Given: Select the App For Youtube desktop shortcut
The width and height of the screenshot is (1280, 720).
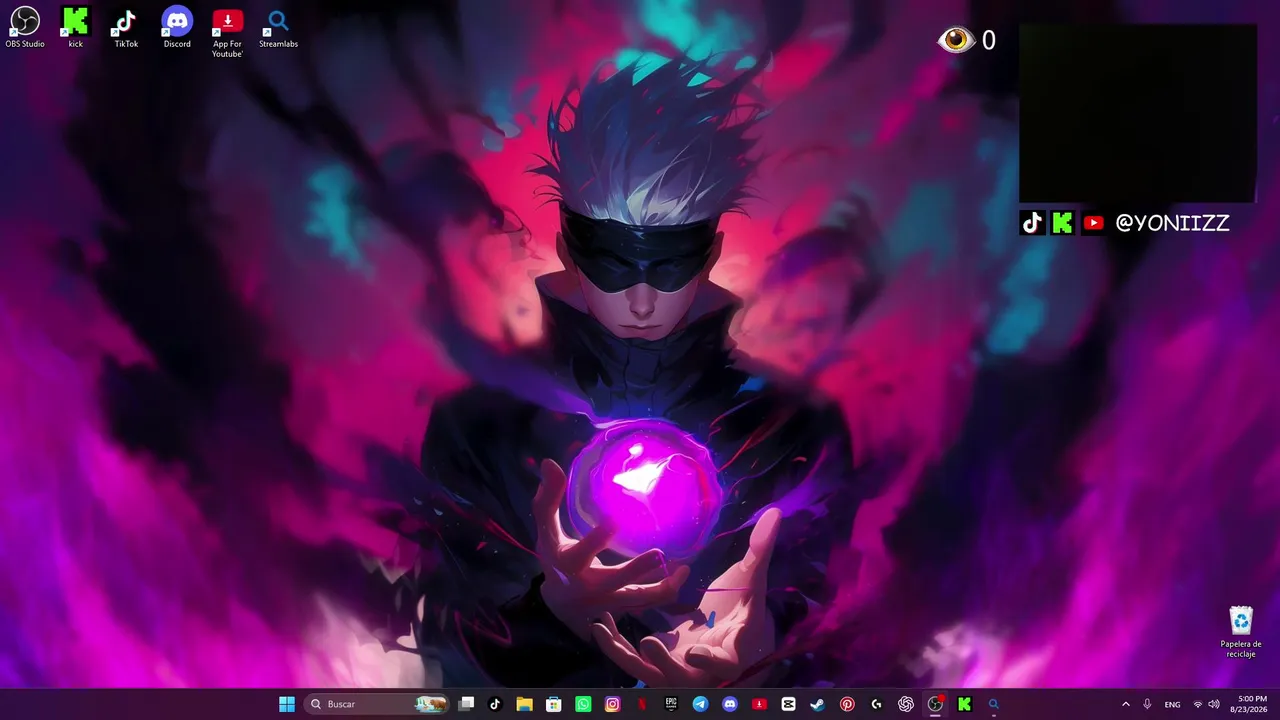Looking at the screenshot, I should [x=227, y=33].
